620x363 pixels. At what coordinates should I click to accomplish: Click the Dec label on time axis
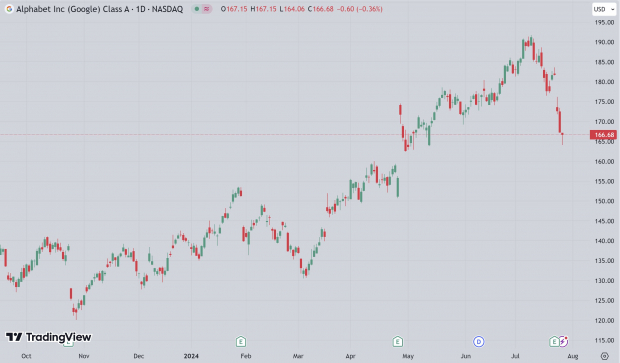pyautogui.click(x=138, y=356)
